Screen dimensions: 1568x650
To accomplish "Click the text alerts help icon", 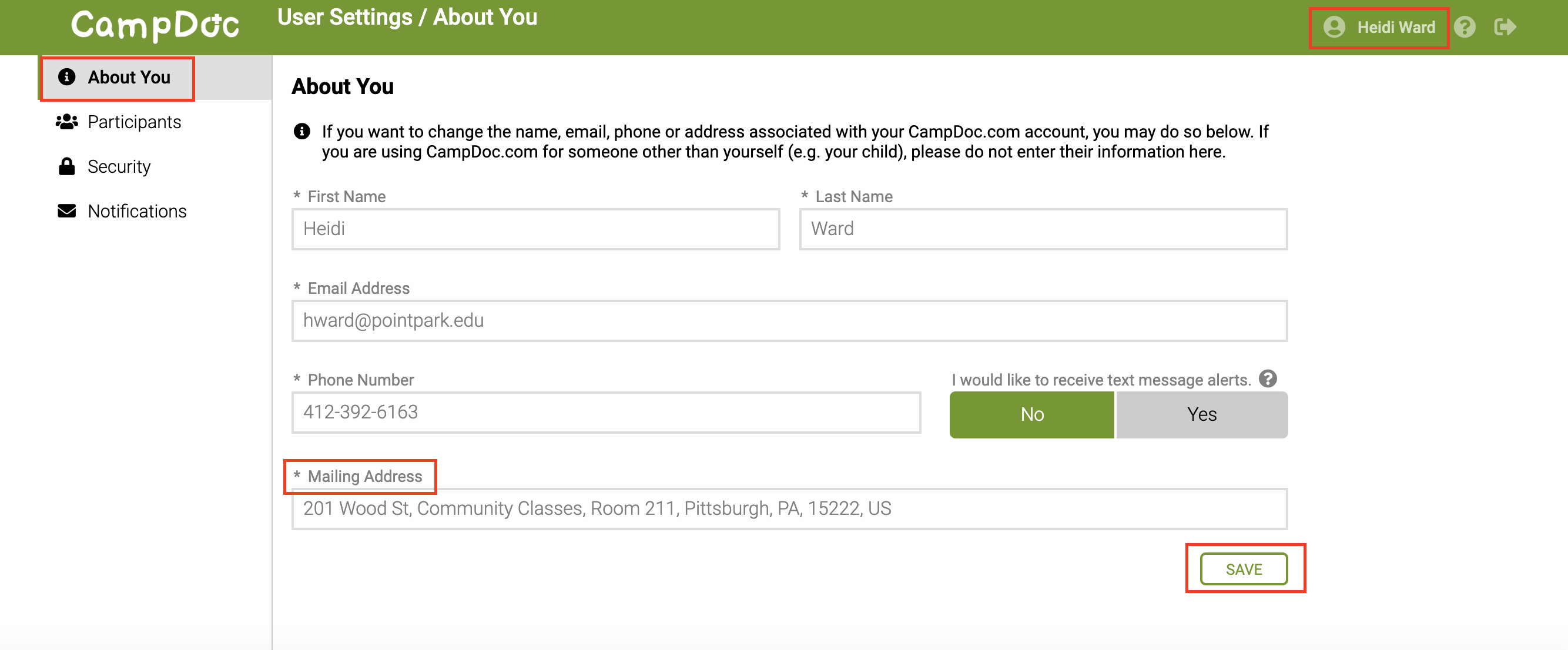I will [1268, 379].
